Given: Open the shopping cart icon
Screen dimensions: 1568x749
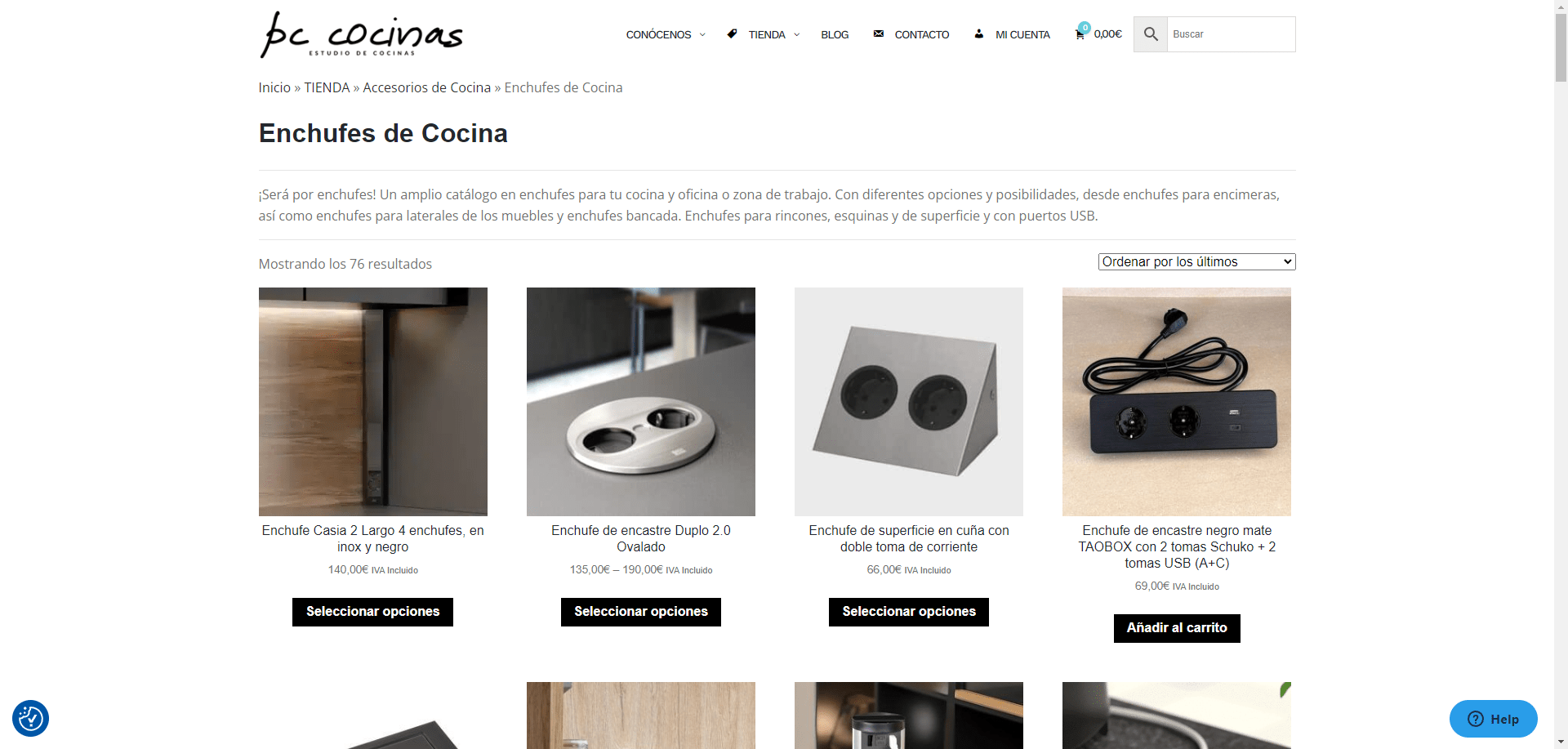Looking at the screenshot, I should (1080, 33).
